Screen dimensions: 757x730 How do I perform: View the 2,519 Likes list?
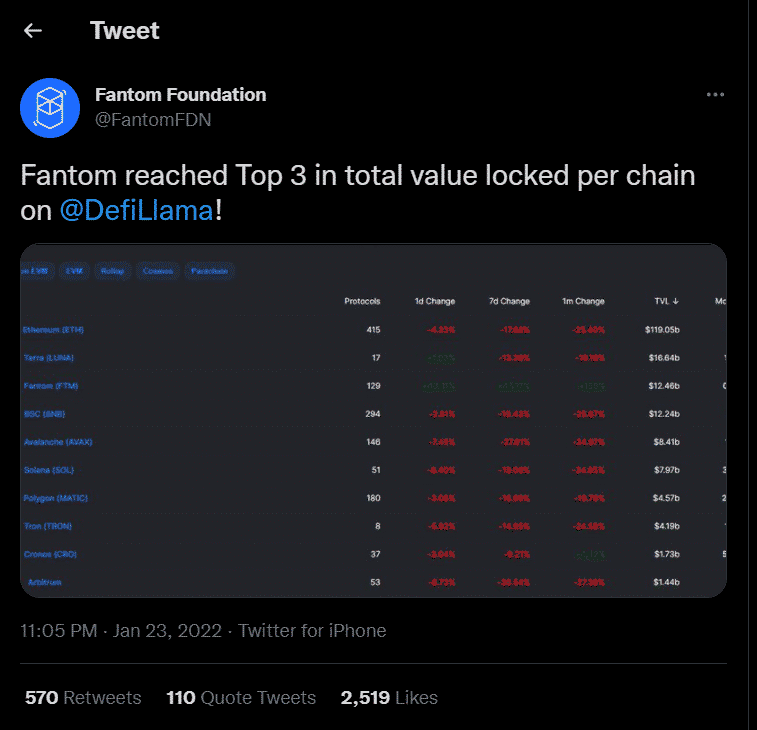pyautogui.click(x=389, y=697)
